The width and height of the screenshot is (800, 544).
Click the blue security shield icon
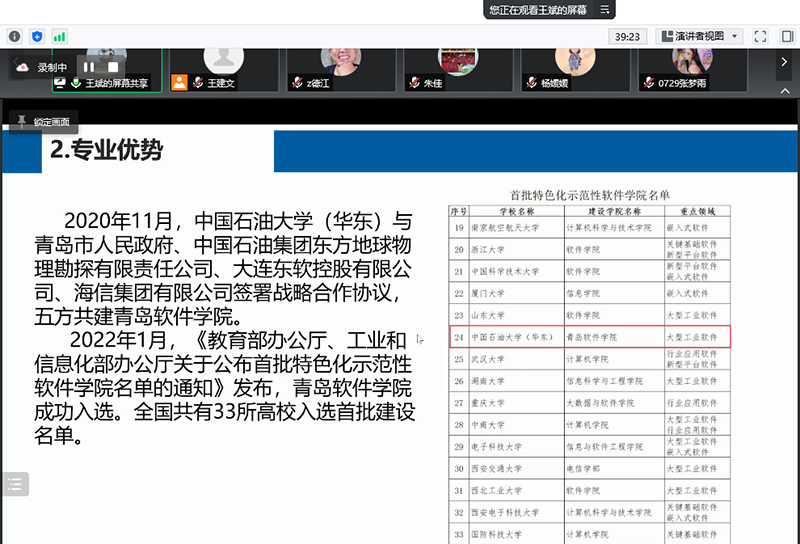coord(37,36)
